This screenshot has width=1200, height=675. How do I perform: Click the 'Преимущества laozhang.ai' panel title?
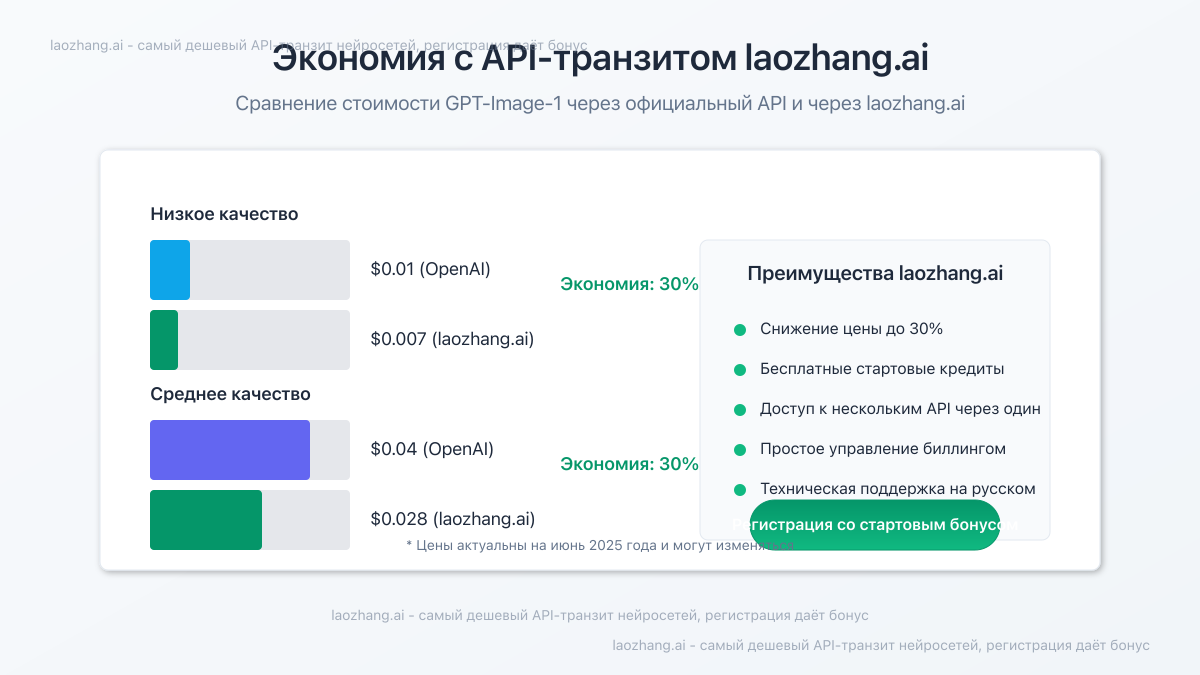tap(875, 273)
